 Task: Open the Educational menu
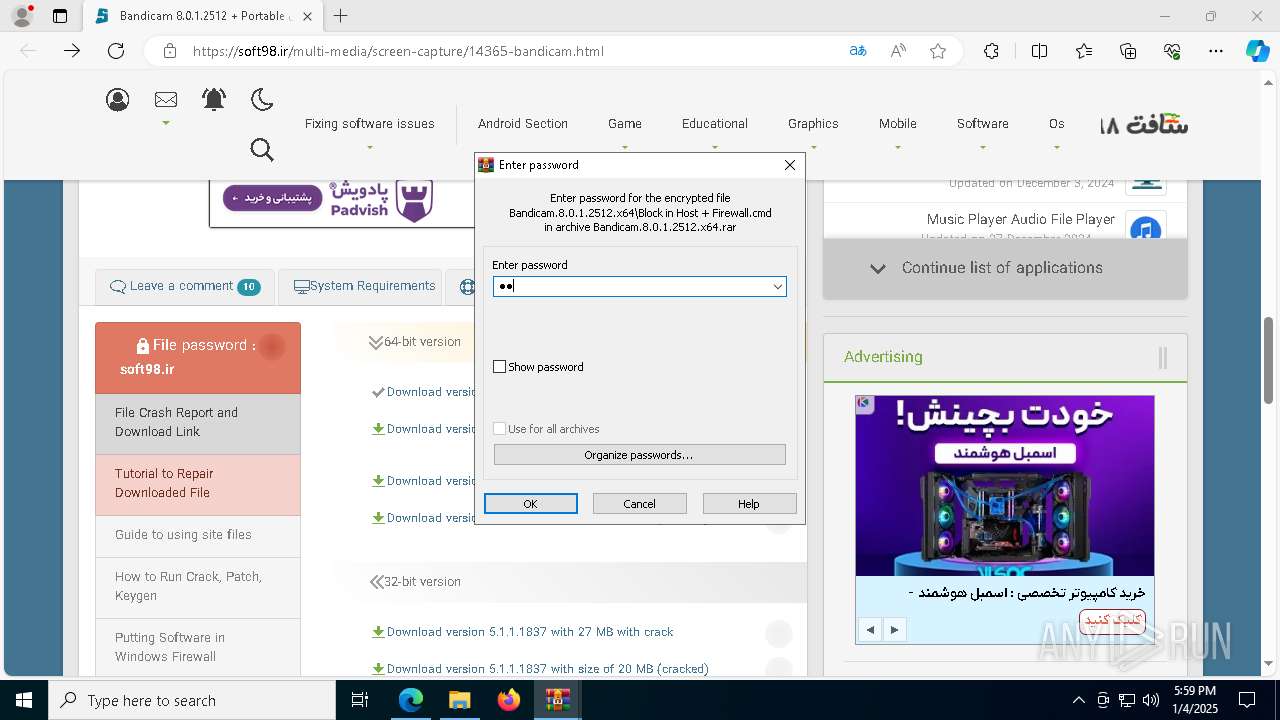point(715,124)
